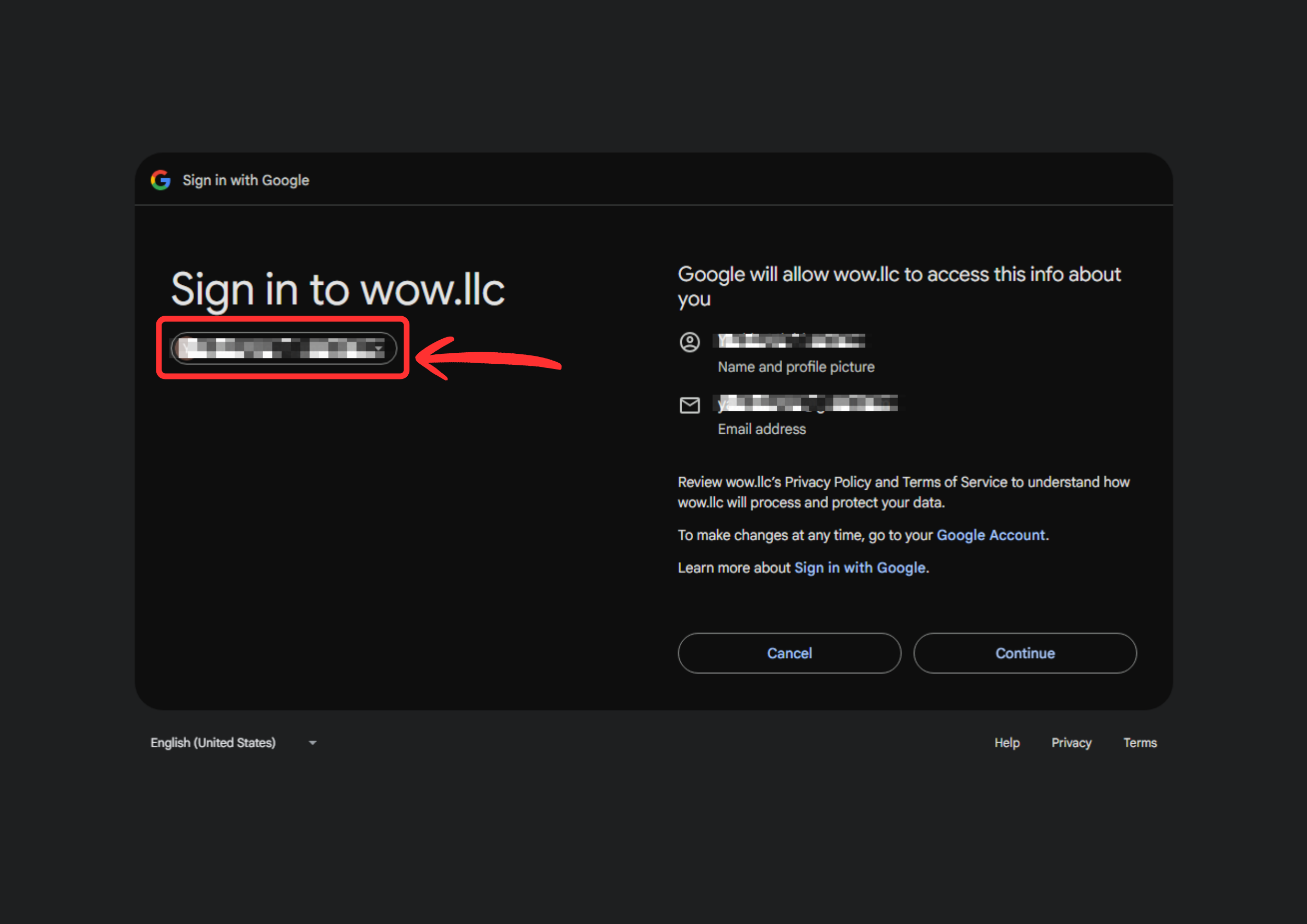Click the profile picture icon
The image size is (1307, 924).
690,342
